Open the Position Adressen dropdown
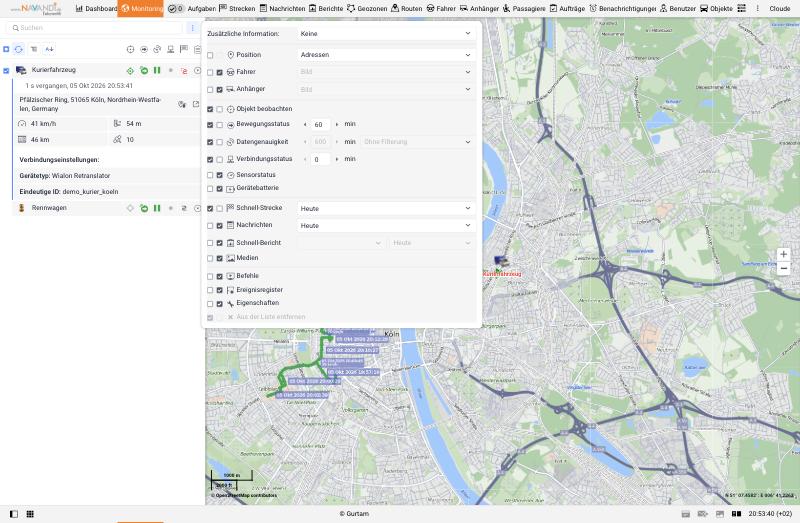This screenshot has height=523, width=800. pos(386,55)
